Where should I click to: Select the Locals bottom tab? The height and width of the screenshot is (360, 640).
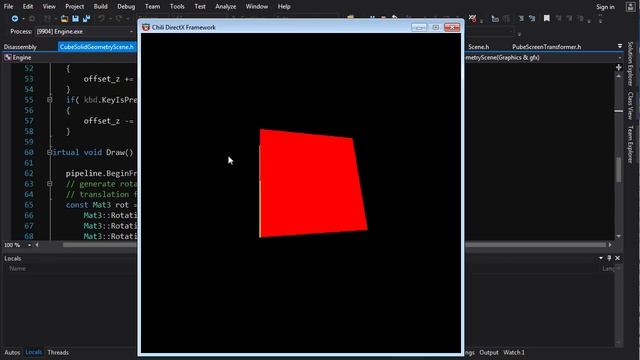coord(33,352)
